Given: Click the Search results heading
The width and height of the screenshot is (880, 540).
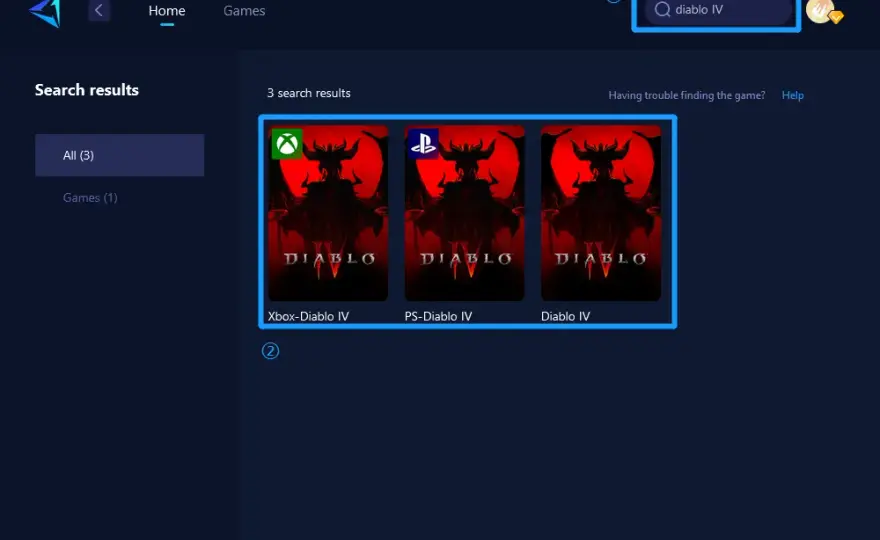Looking at the screenshot, I should [87, 90].
